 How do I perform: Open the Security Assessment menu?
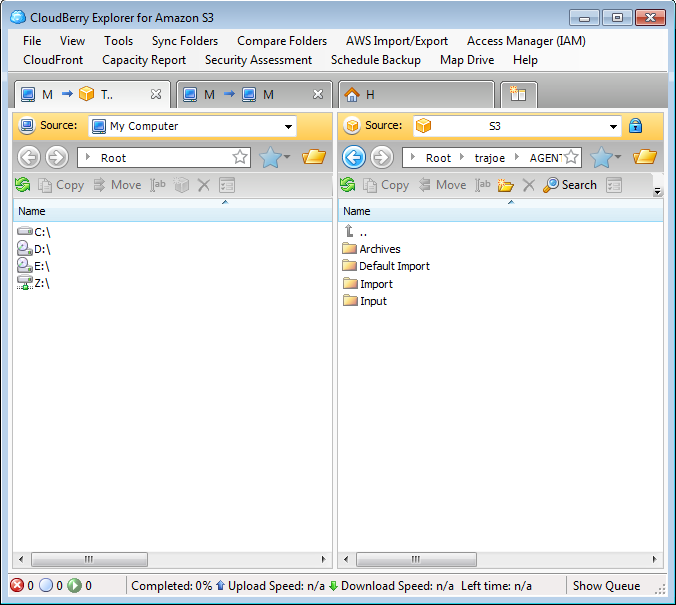pos(258,60)
